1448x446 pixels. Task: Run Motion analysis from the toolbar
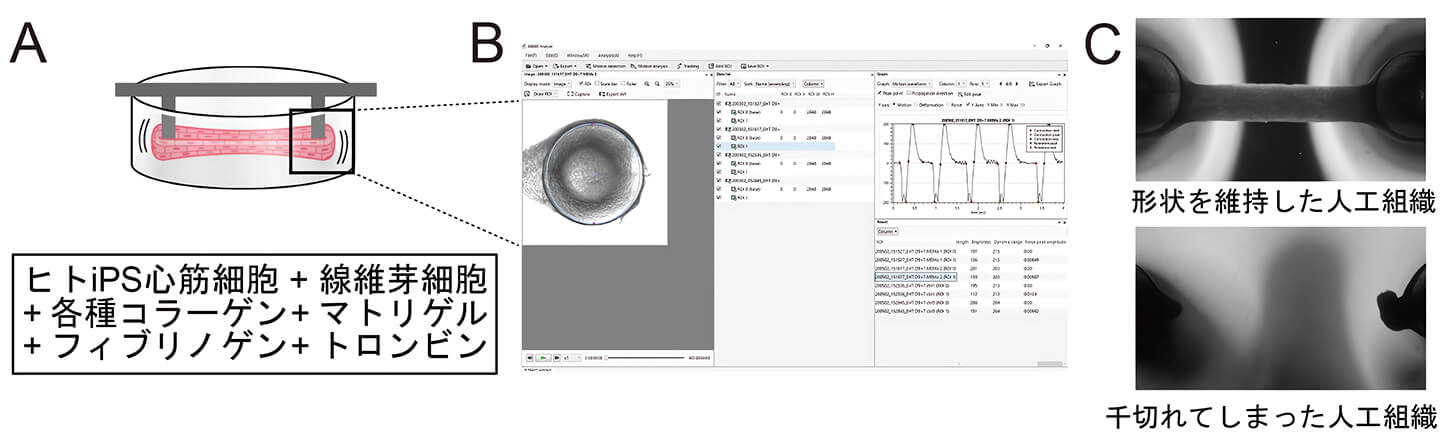[x=647, y=65]
